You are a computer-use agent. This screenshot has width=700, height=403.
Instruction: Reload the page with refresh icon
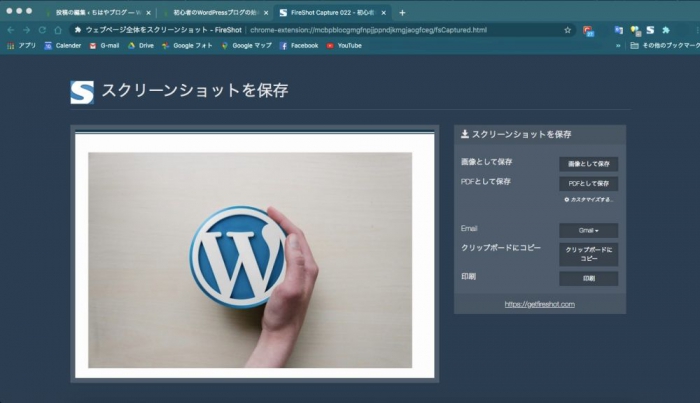tap(42, 30)
